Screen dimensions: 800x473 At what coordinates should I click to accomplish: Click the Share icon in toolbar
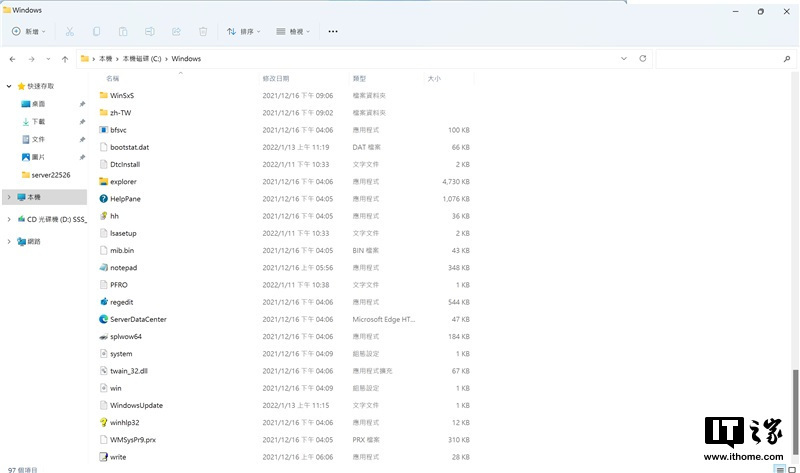point(175,31)
